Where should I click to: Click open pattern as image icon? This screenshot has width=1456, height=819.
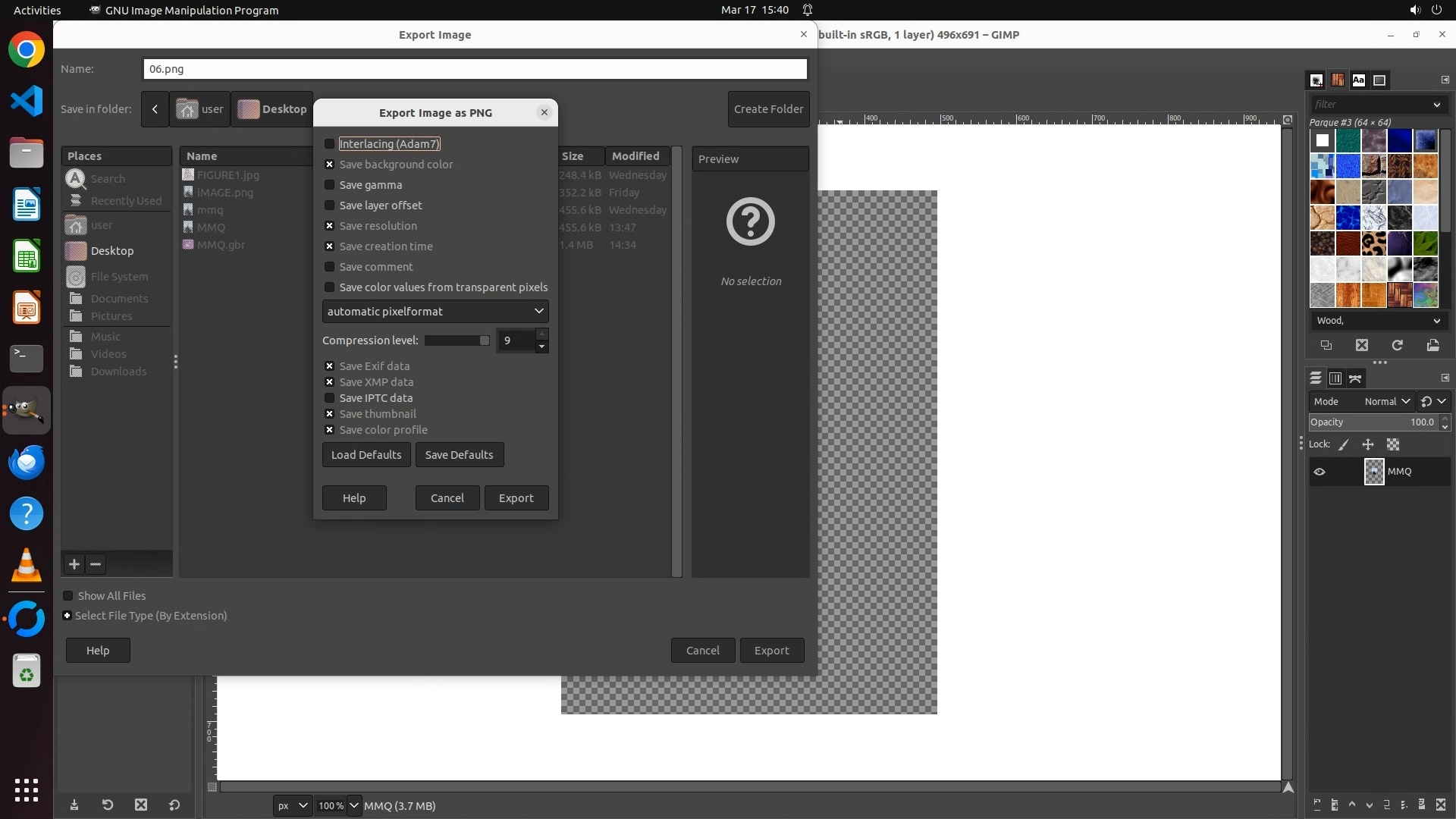(x=1432, y=345)
